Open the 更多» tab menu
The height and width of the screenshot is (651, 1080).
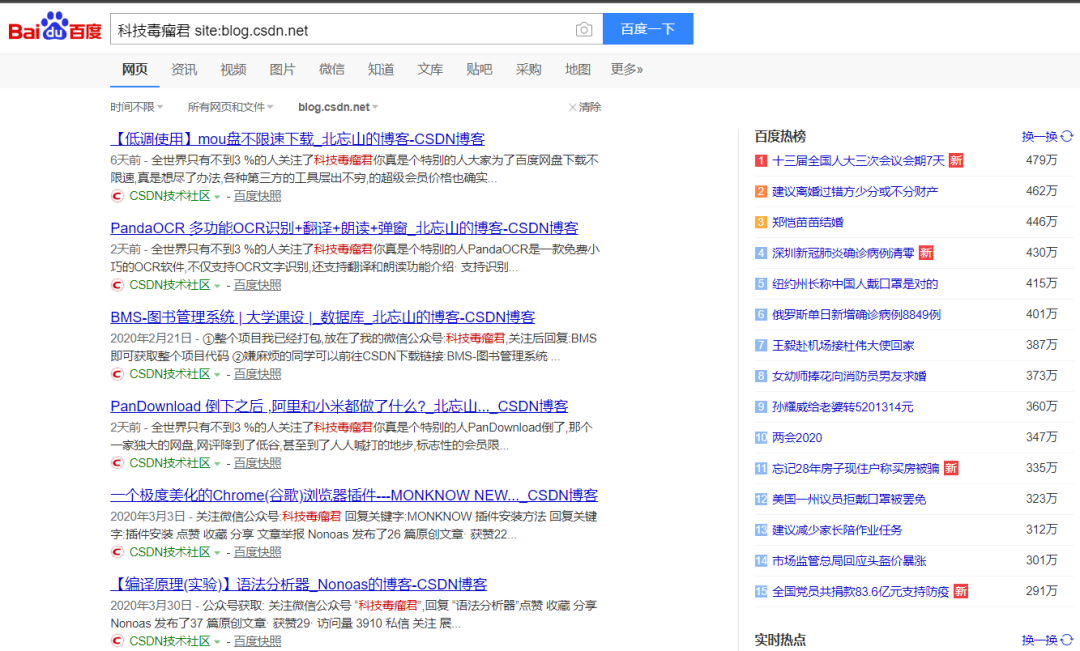[x=627, y=70]
